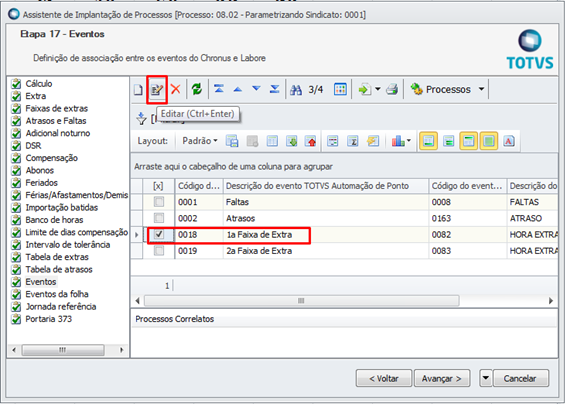Image resolution: width=567 pixels, height=404 pixels.
Task: Click the sigma totals icon in layout bar
Action: [352, 141]
